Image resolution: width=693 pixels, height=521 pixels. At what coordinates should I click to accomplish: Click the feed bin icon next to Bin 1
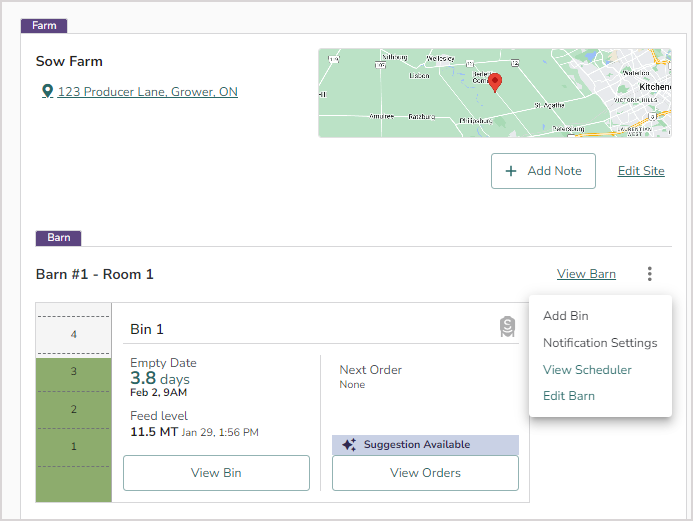tap(507, 327)
